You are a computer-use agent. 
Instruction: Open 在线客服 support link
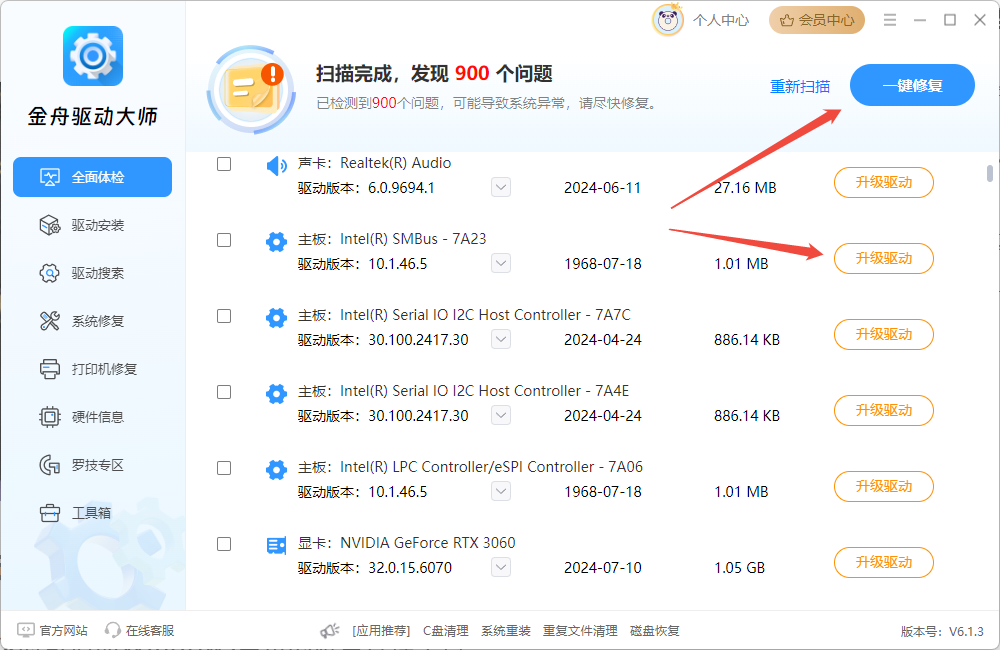(150, 631)
